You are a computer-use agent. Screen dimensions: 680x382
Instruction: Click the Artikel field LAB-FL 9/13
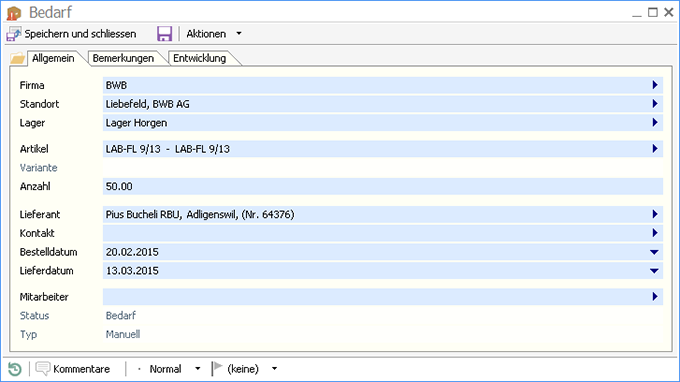pos(382,149)
